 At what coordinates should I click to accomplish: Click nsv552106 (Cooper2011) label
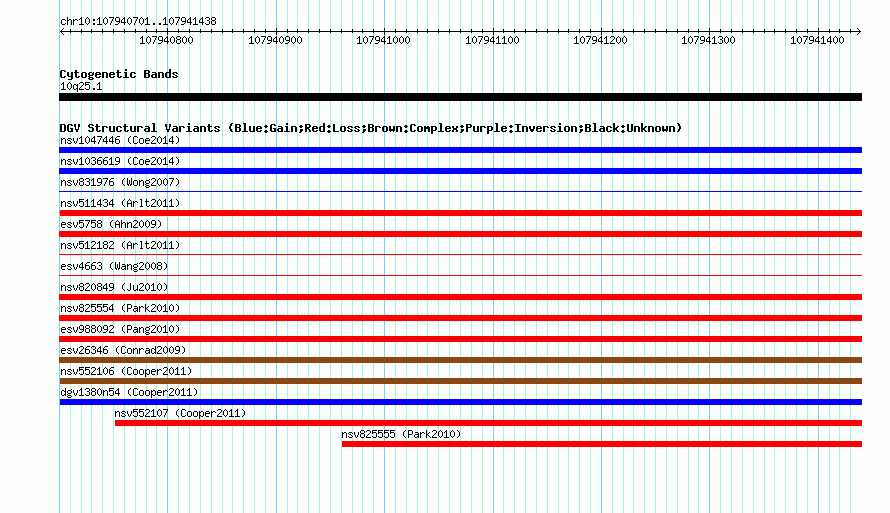coord(126,371)
